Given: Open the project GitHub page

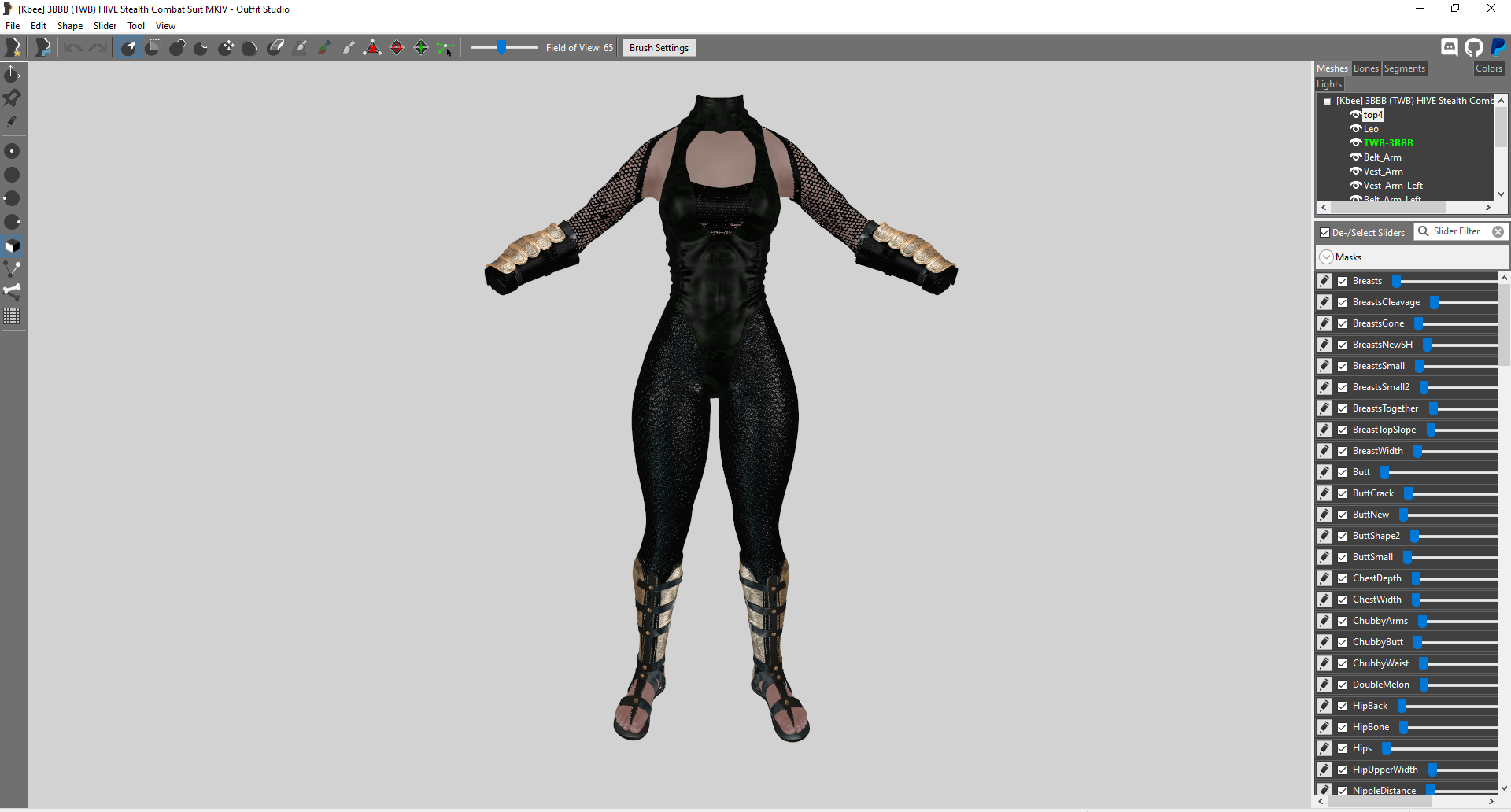Looking at the screenshot, I should pyautogui.click(x=1474, y=46).
